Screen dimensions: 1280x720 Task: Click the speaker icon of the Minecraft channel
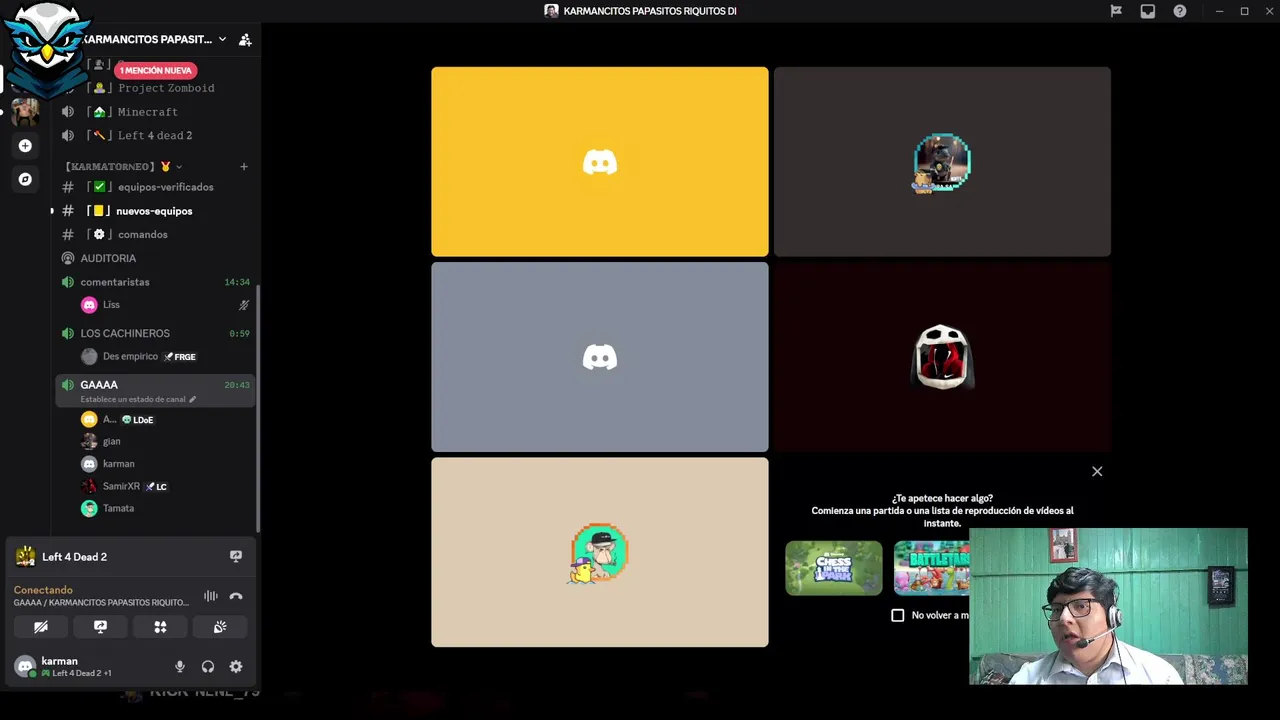tap(68, 112)
